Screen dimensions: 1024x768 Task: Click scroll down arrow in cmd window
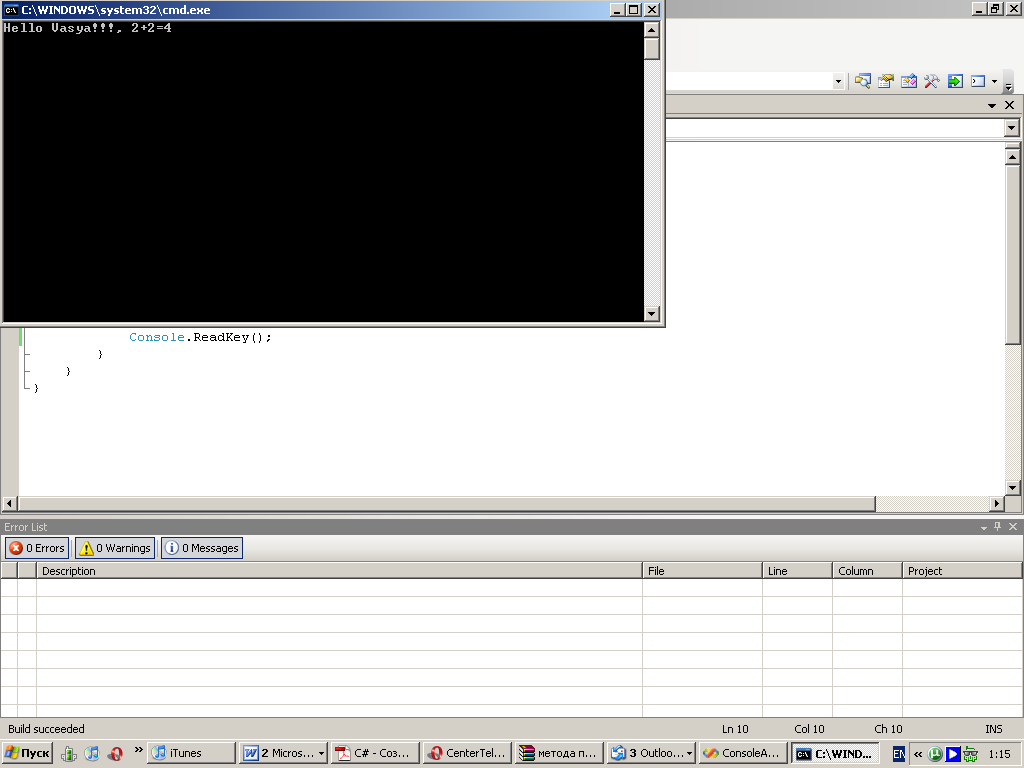[x=651, y=313]
